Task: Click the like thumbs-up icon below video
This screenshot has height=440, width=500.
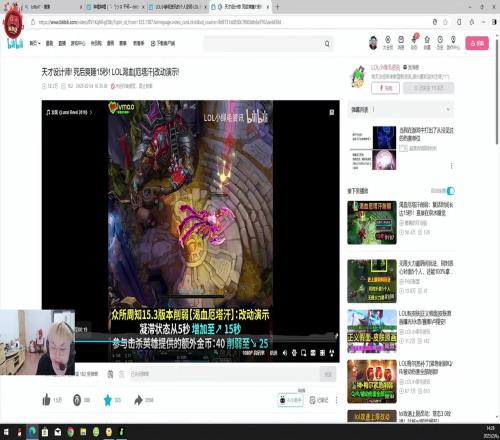Action: (x=46, y=400)
